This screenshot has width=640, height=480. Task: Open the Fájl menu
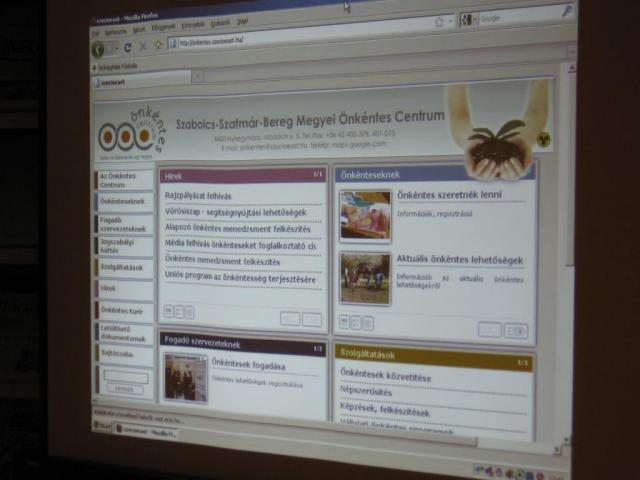95,34
